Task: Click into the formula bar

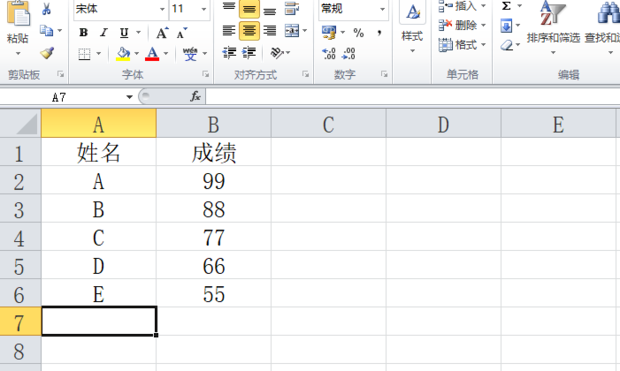Action: (x=413, y=97)
